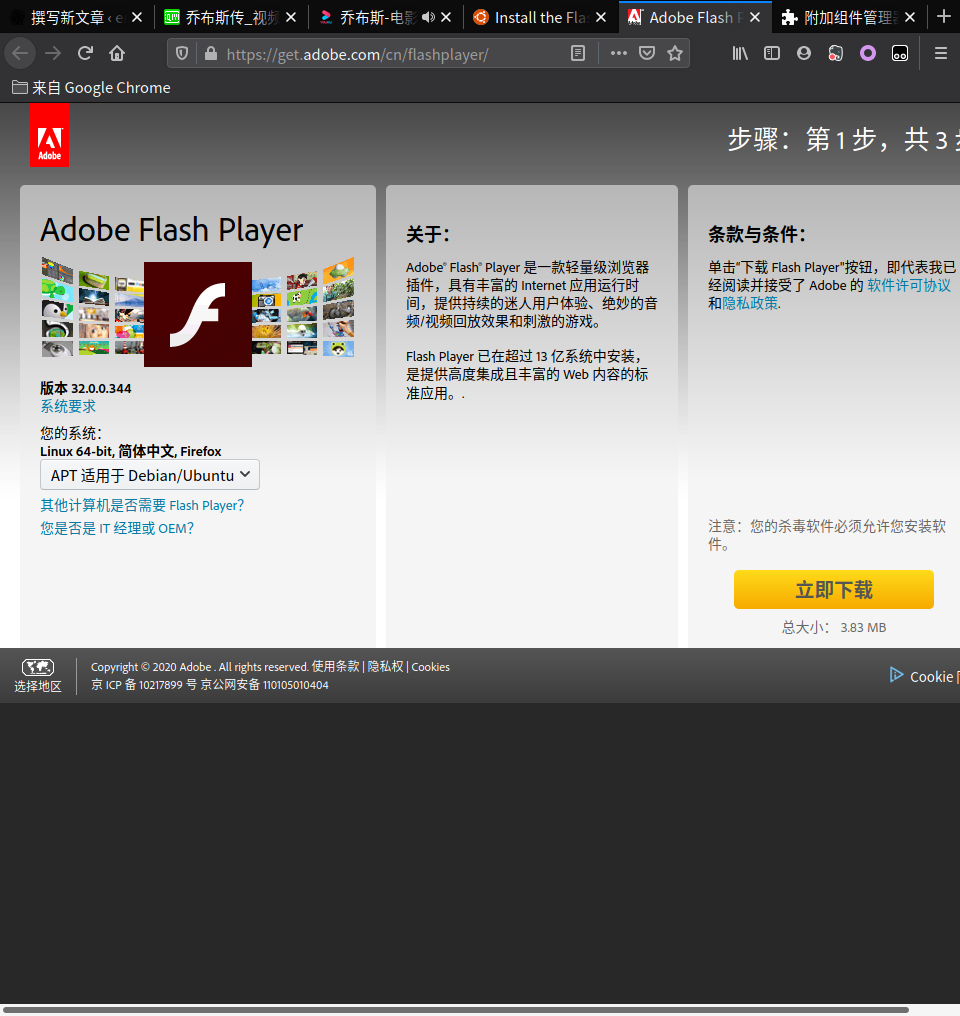Open the 来自 Google Chrome bookmarks folder
960x1016 pixels.
(x=91, y=88)
